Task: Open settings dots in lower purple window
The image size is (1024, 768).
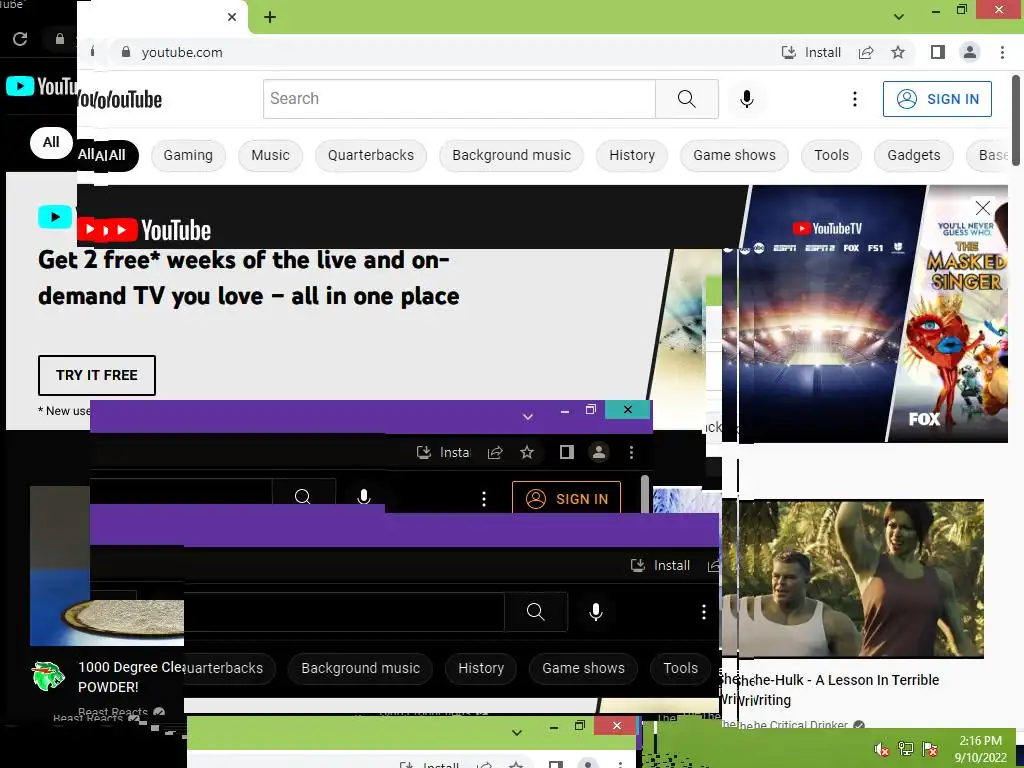Action: 703,612
